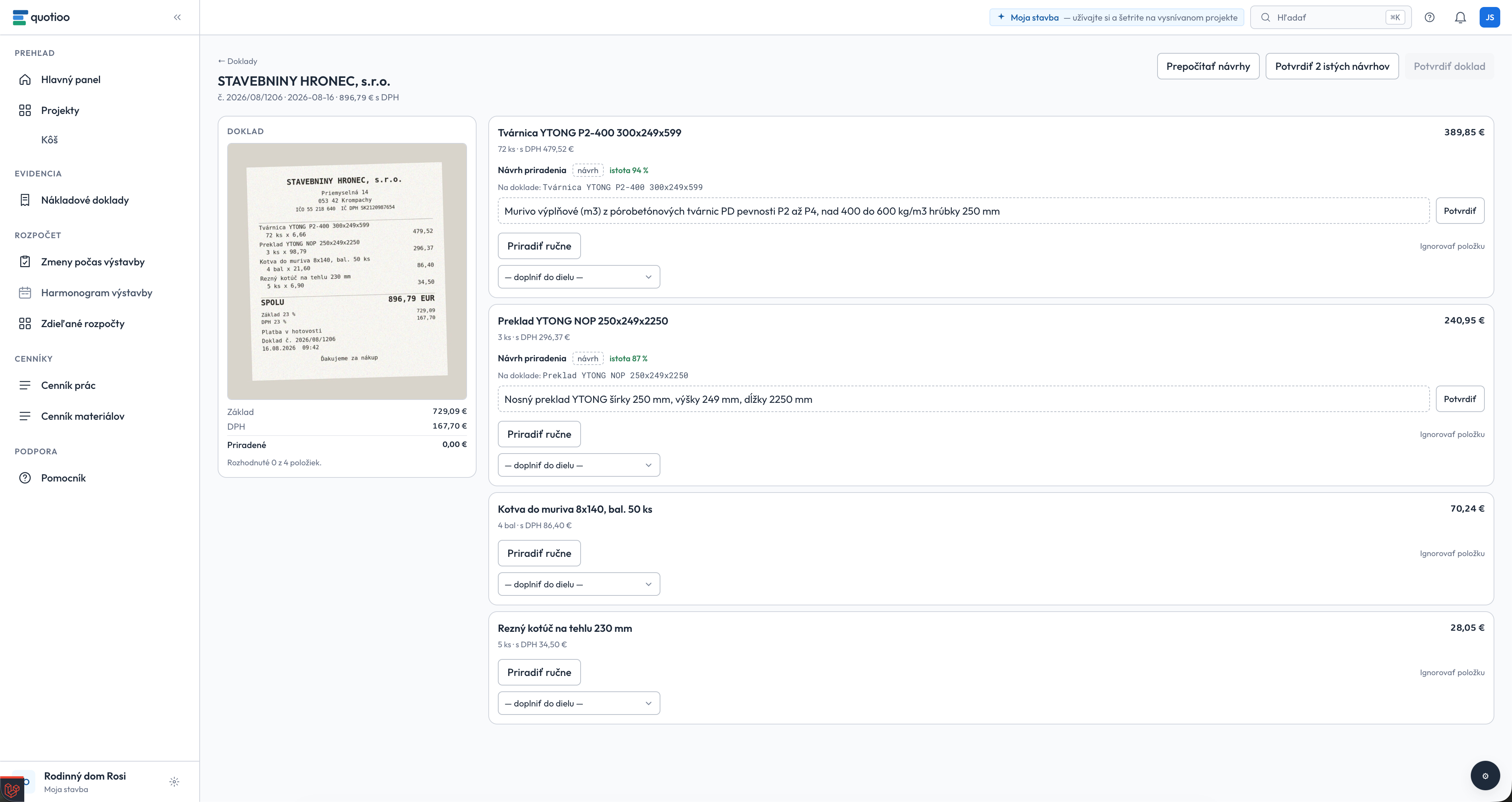Screen dimensions: 1512x802
Task: Click the Nákladové doklady receipt icon
Action: point(25,200)
